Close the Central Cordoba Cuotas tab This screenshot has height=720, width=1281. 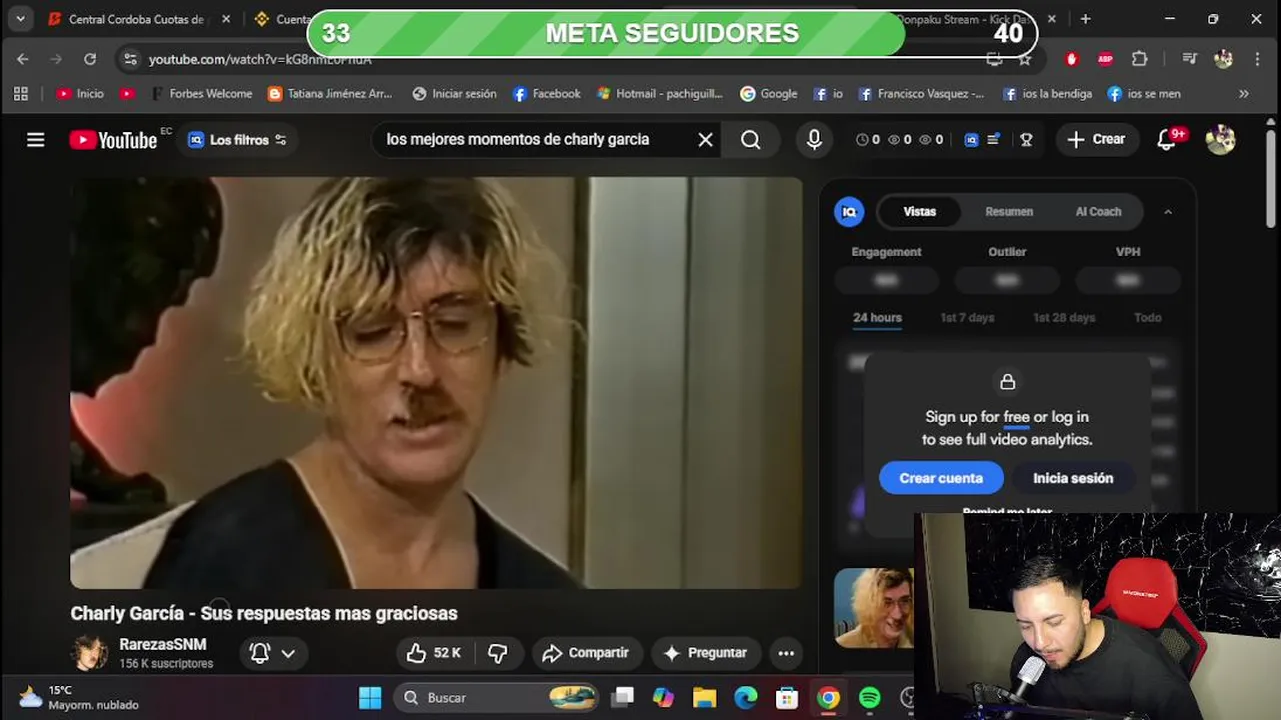coord(226,19)
